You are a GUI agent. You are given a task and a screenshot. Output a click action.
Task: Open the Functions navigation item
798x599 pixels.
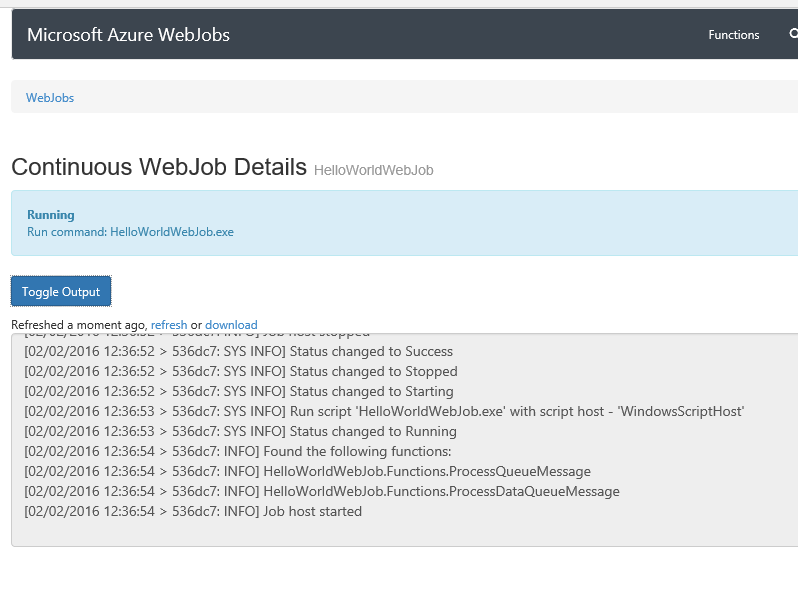(x=733, y=35)
